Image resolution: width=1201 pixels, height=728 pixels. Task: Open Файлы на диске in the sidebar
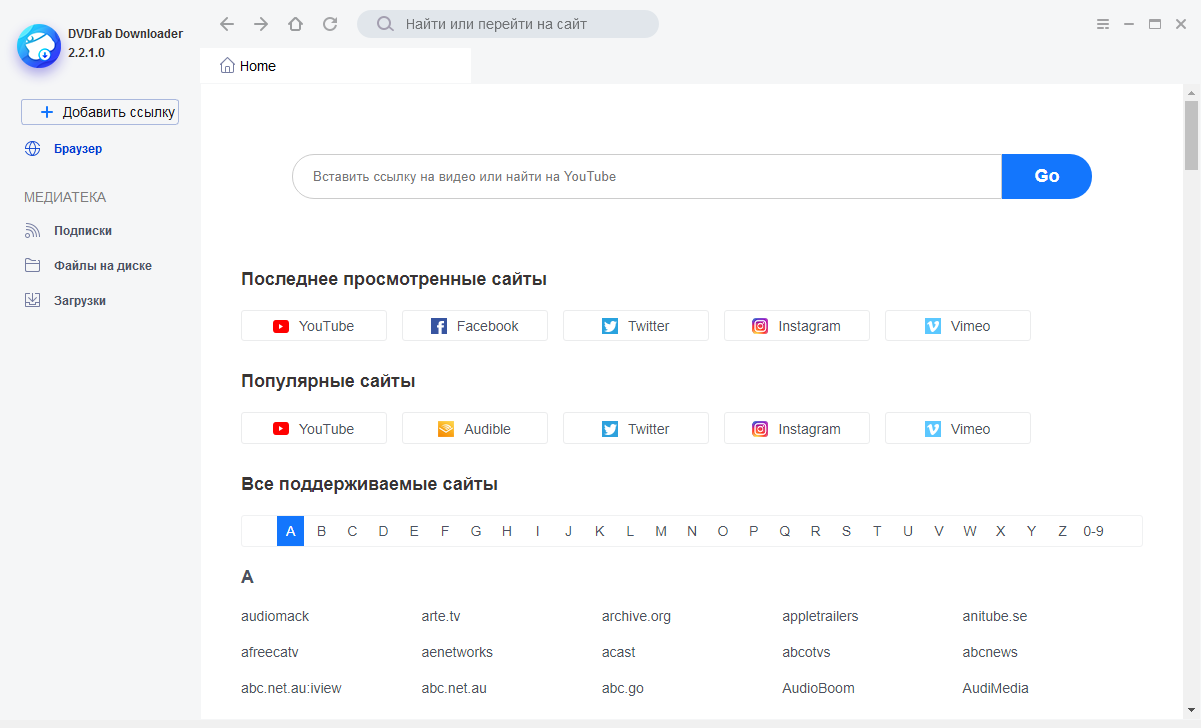[103, 266]
